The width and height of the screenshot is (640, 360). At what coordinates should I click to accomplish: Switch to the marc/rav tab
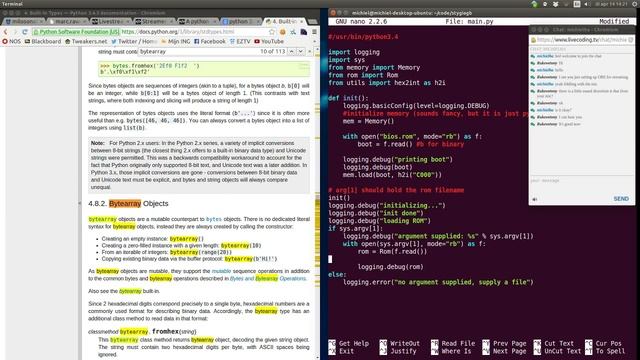tap(68, 21)
